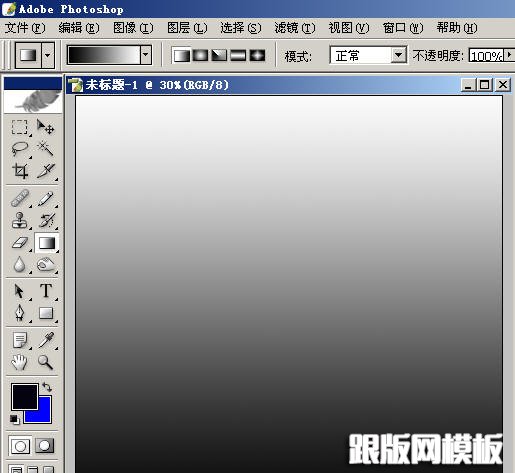This screenshot has width=515, height=473.
Task: Expand the gradient picker dropdown arrow
Action: 145,55
